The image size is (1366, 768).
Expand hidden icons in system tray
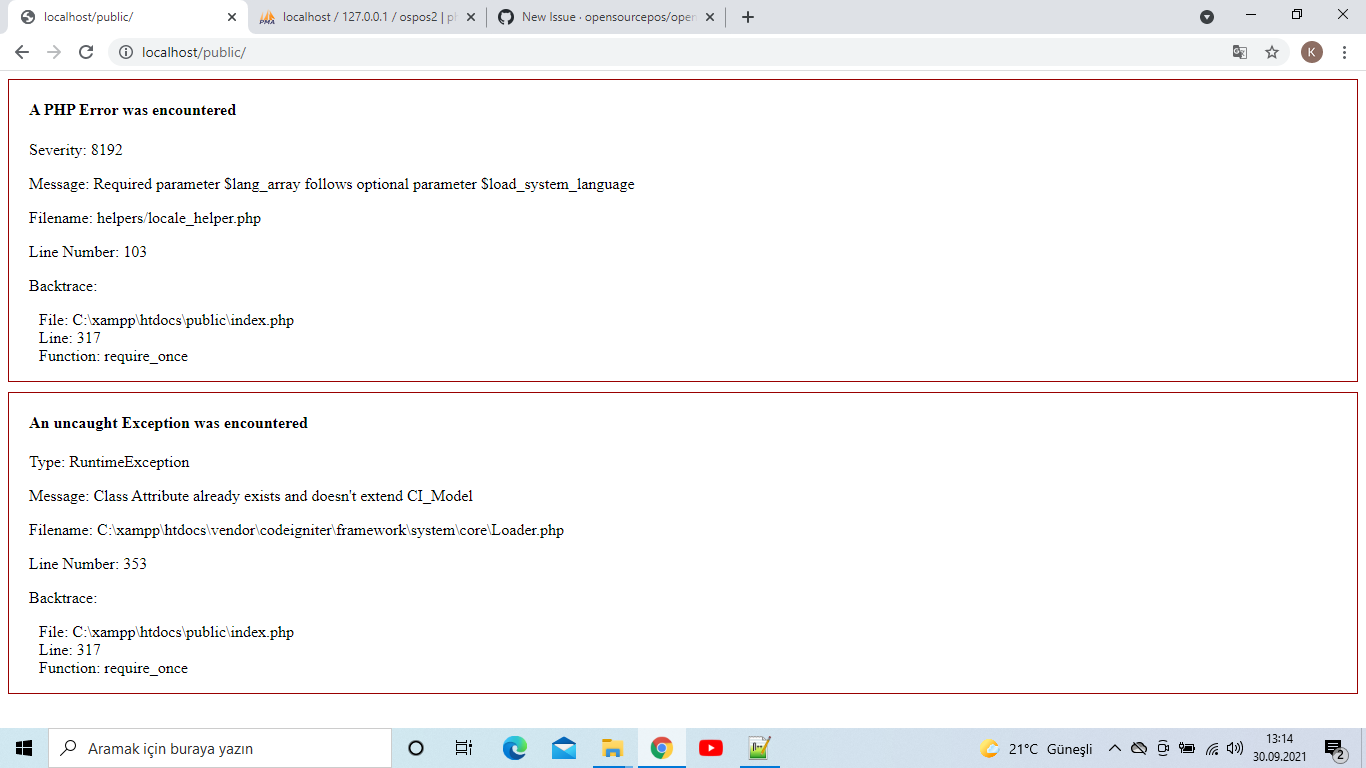point(1114,747)
